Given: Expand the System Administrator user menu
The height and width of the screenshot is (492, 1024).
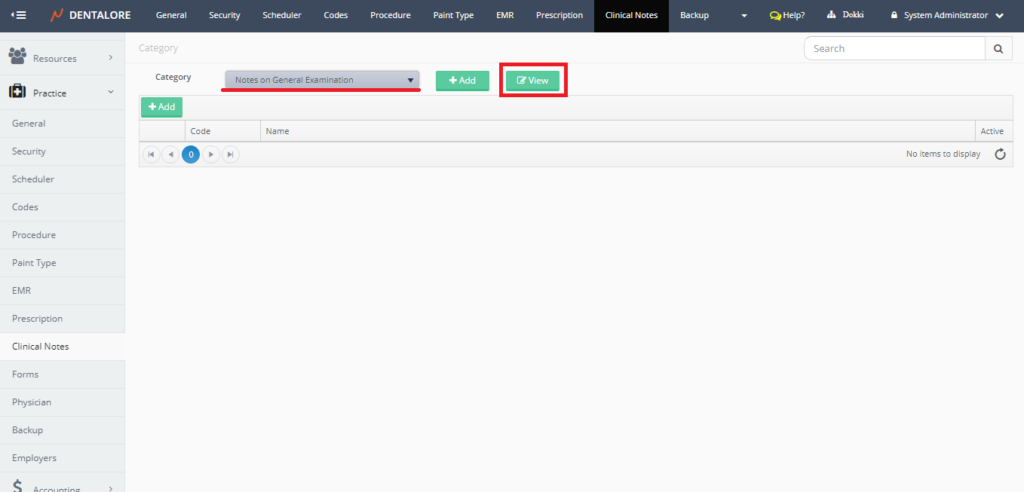Looking at the screenshot, I should tap(947, 15).
